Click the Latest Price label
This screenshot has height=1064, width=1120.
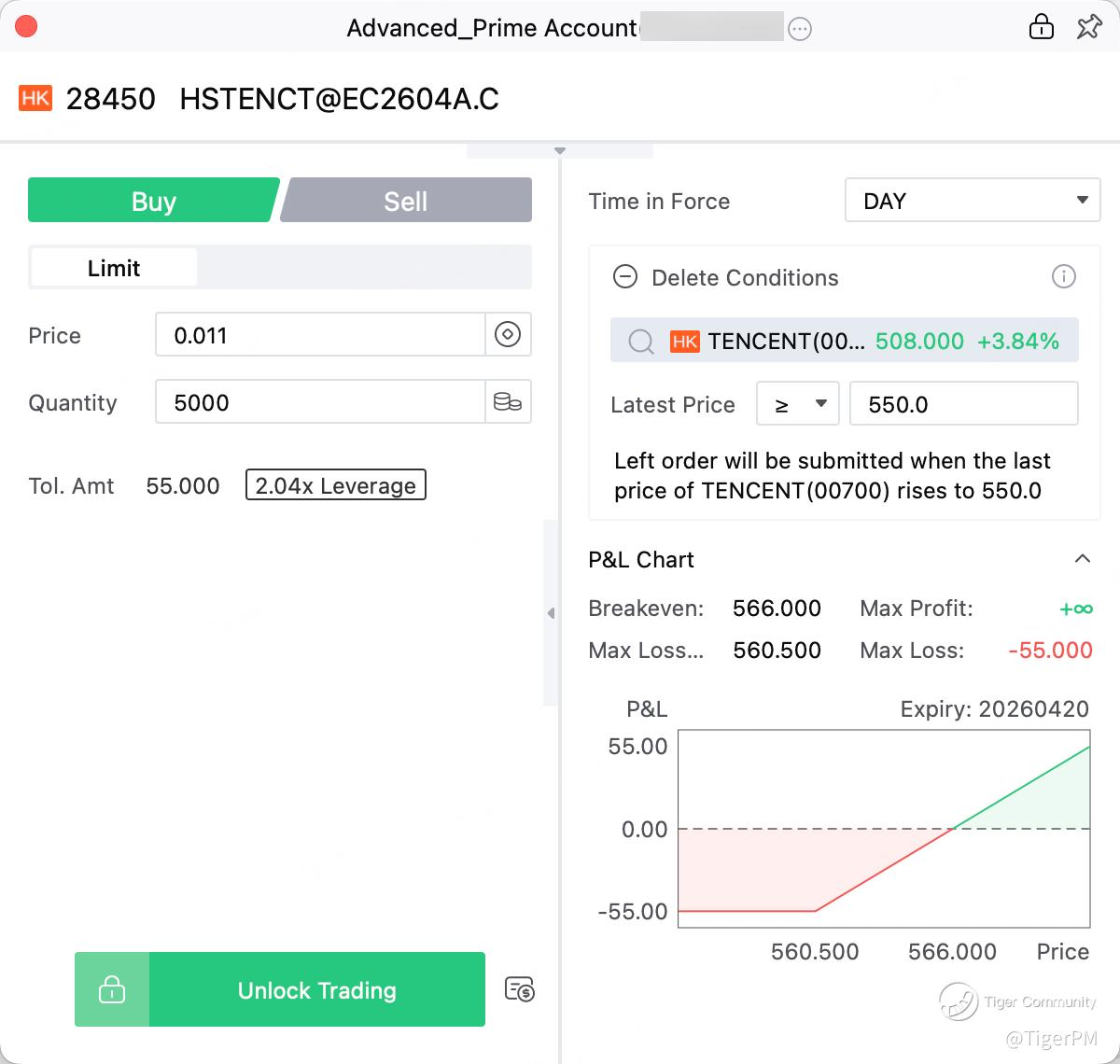[x=673, y=404]
